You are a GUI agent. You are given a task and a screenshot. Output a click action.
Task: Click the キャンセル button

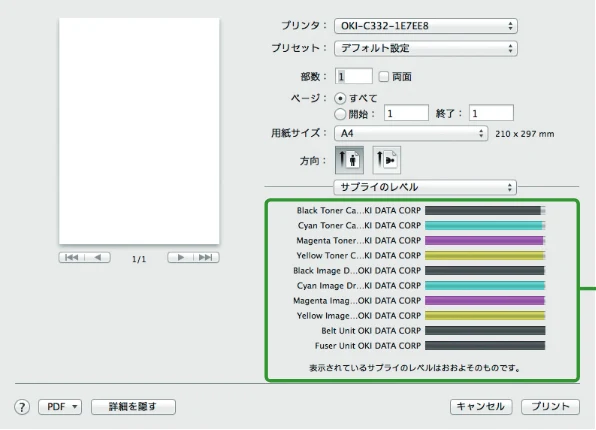coord(481,407)
